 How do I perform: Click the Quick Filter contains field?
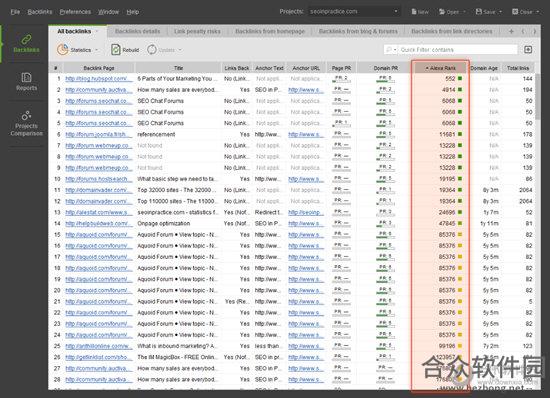(458, 49)
